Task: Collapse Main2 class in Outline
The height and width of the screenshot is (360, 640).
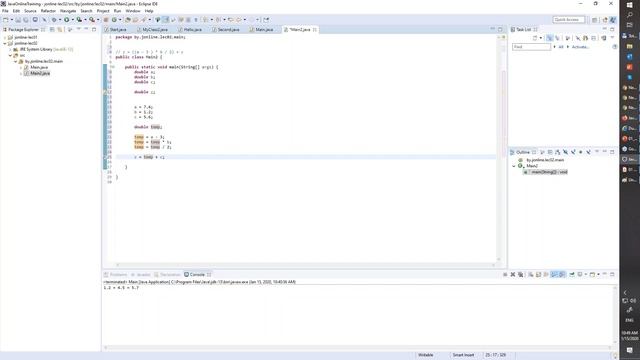Action: point(514,166)
